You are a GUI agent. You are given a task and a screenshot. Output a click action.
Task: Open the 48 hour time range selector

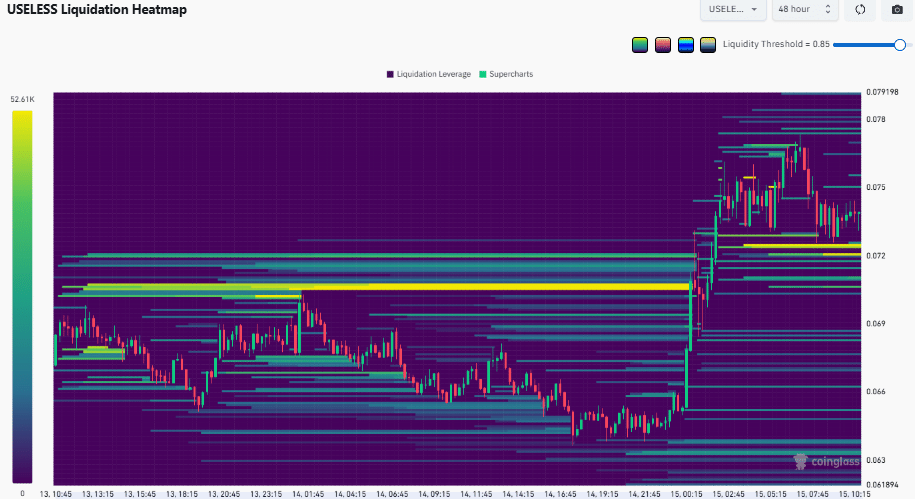tap(805, 9)
